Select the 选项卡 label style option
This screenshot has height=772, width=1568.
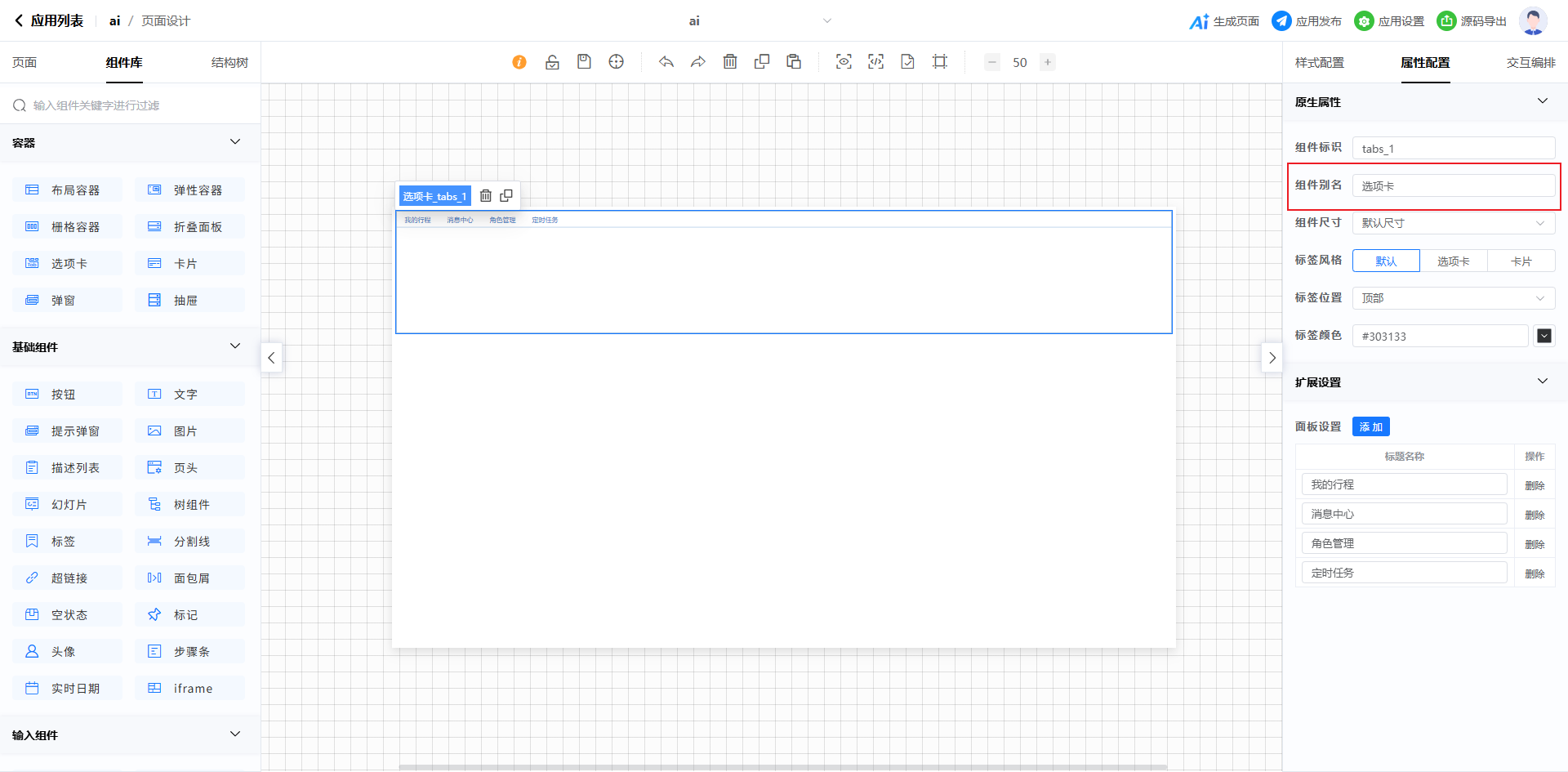1454,261
